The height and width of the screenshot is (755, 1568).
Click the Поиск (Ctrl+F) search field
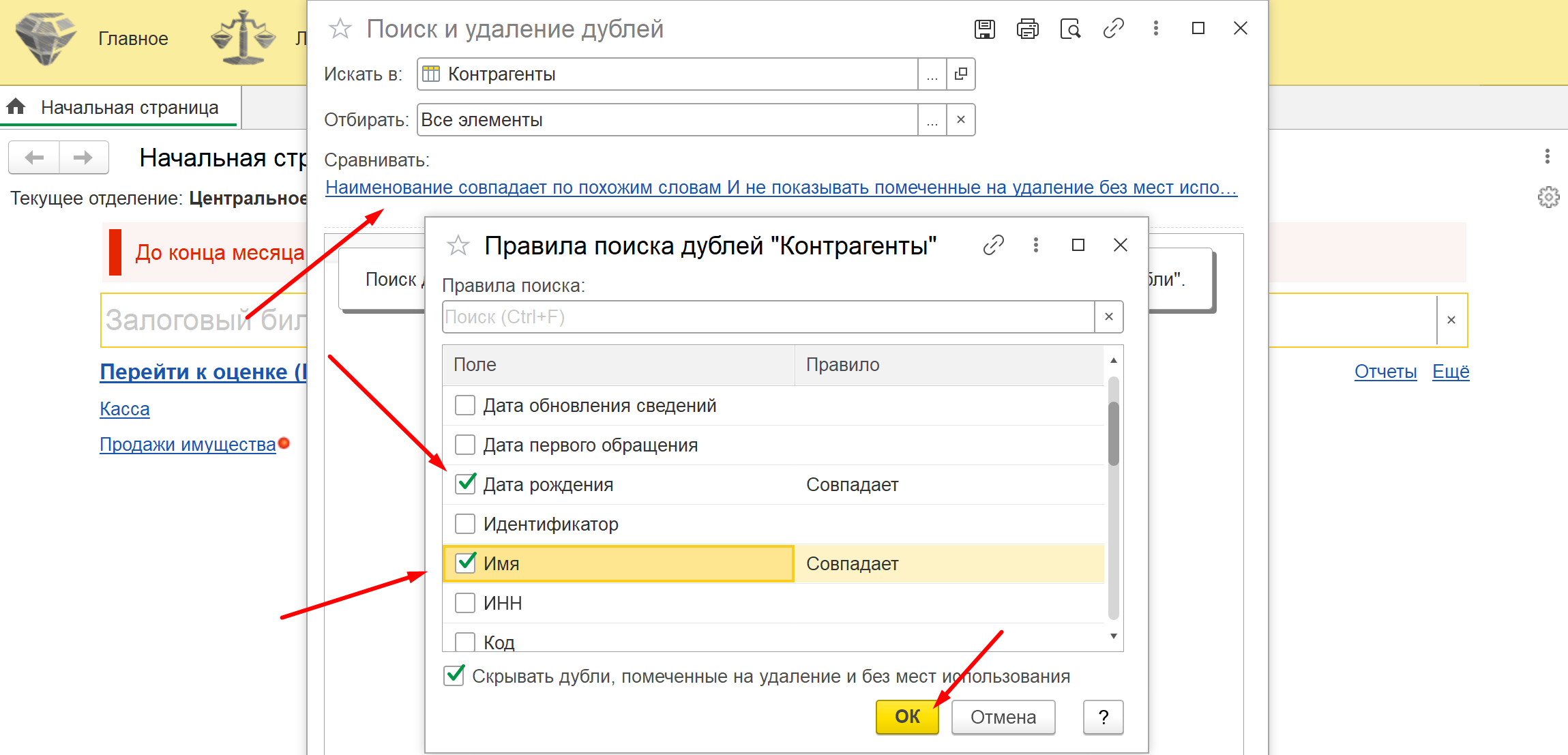767,317
